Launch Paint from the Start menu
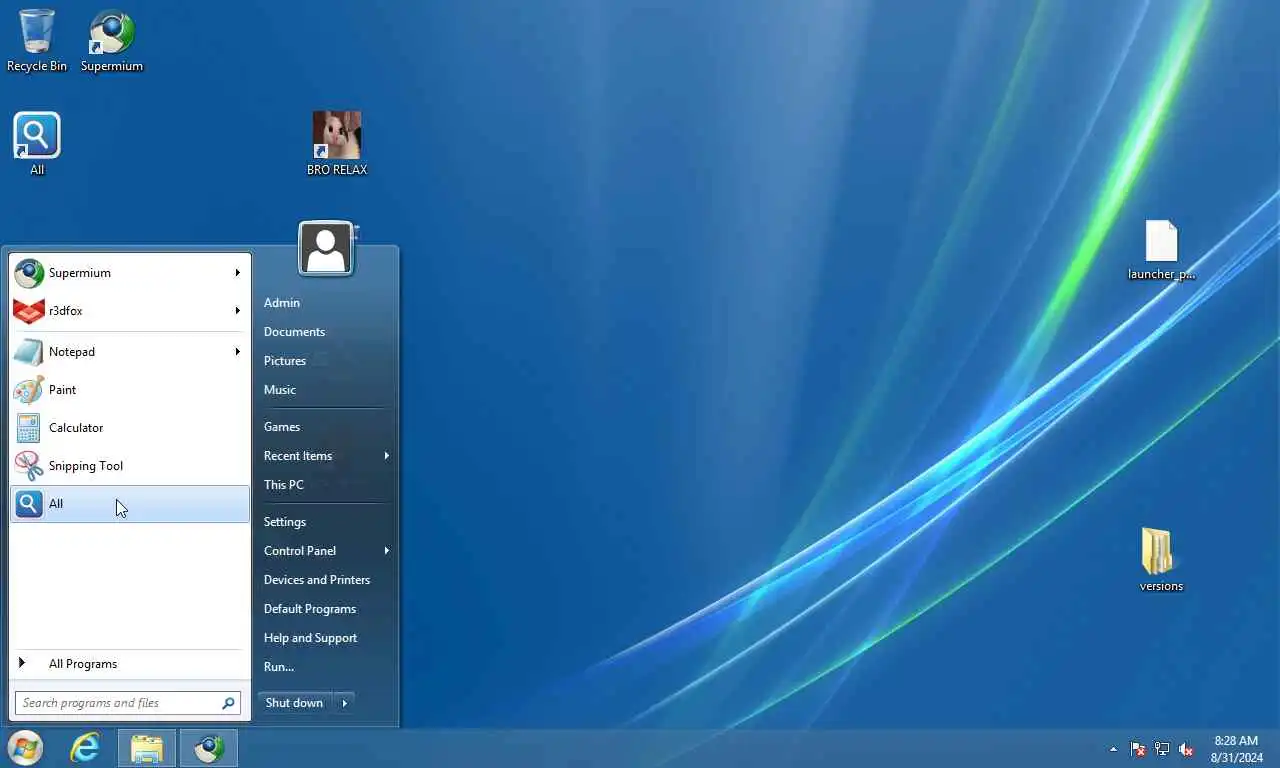This screenshot has height=768, width=1280. [x=129, y=390]
